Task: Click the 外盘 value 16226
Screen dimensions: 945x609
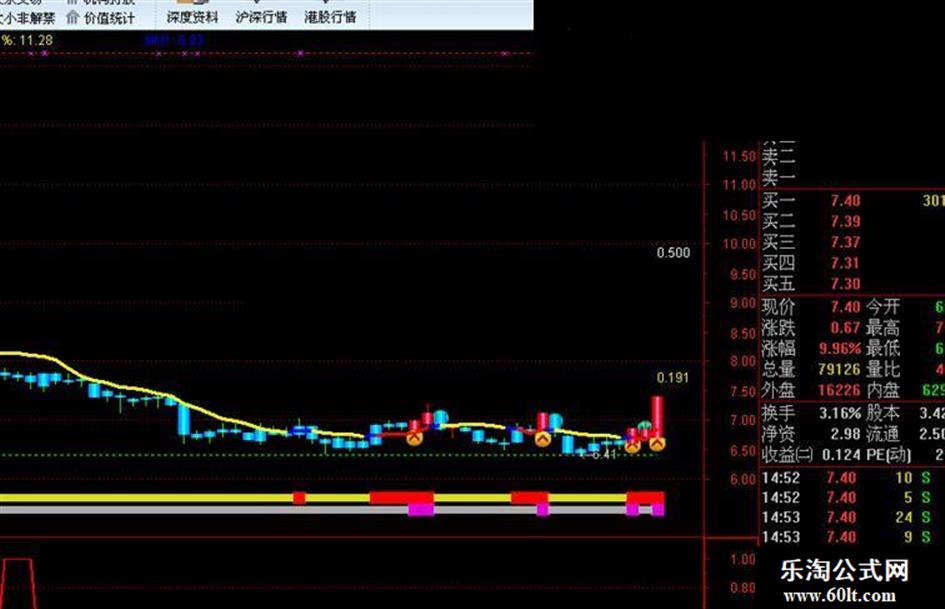Action: 840,390
